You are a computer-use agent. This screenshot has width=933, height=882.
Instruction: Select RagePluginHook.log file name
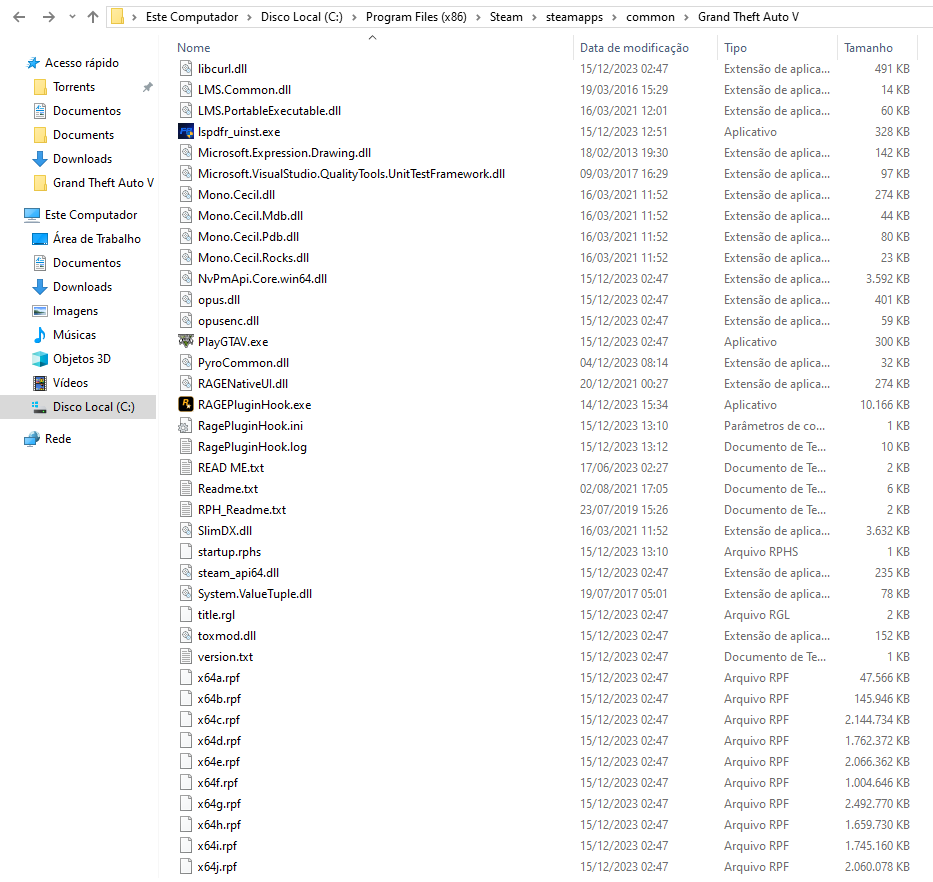pos(252,447)
